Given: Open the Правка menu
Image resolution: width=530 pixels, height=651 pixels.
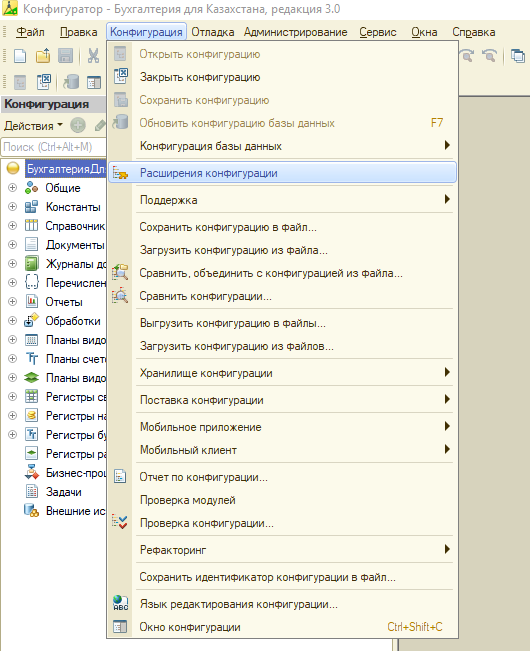Looking at the screenshot, I should coord(78,32).
